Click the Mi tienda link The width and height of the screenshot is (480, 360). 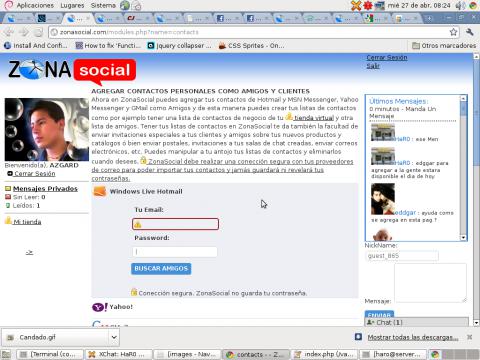(x=27, y=222)
